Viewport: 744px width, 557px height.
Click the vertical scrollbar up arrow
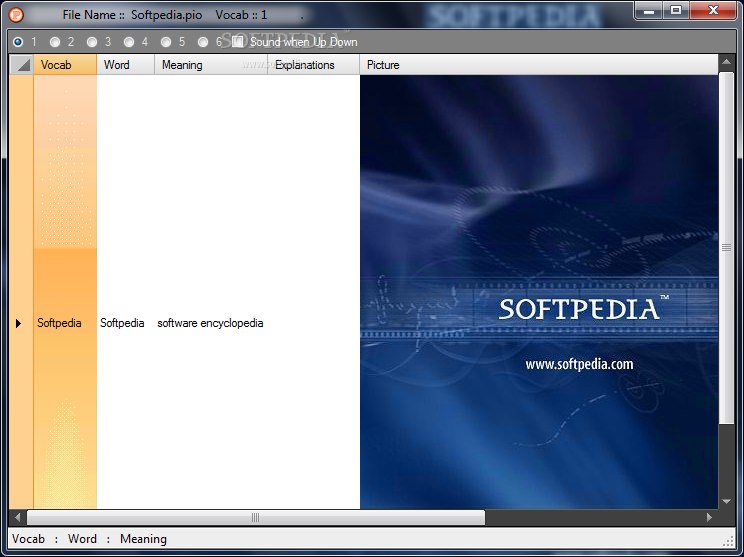pyautogui.click(x=726, y=62)
